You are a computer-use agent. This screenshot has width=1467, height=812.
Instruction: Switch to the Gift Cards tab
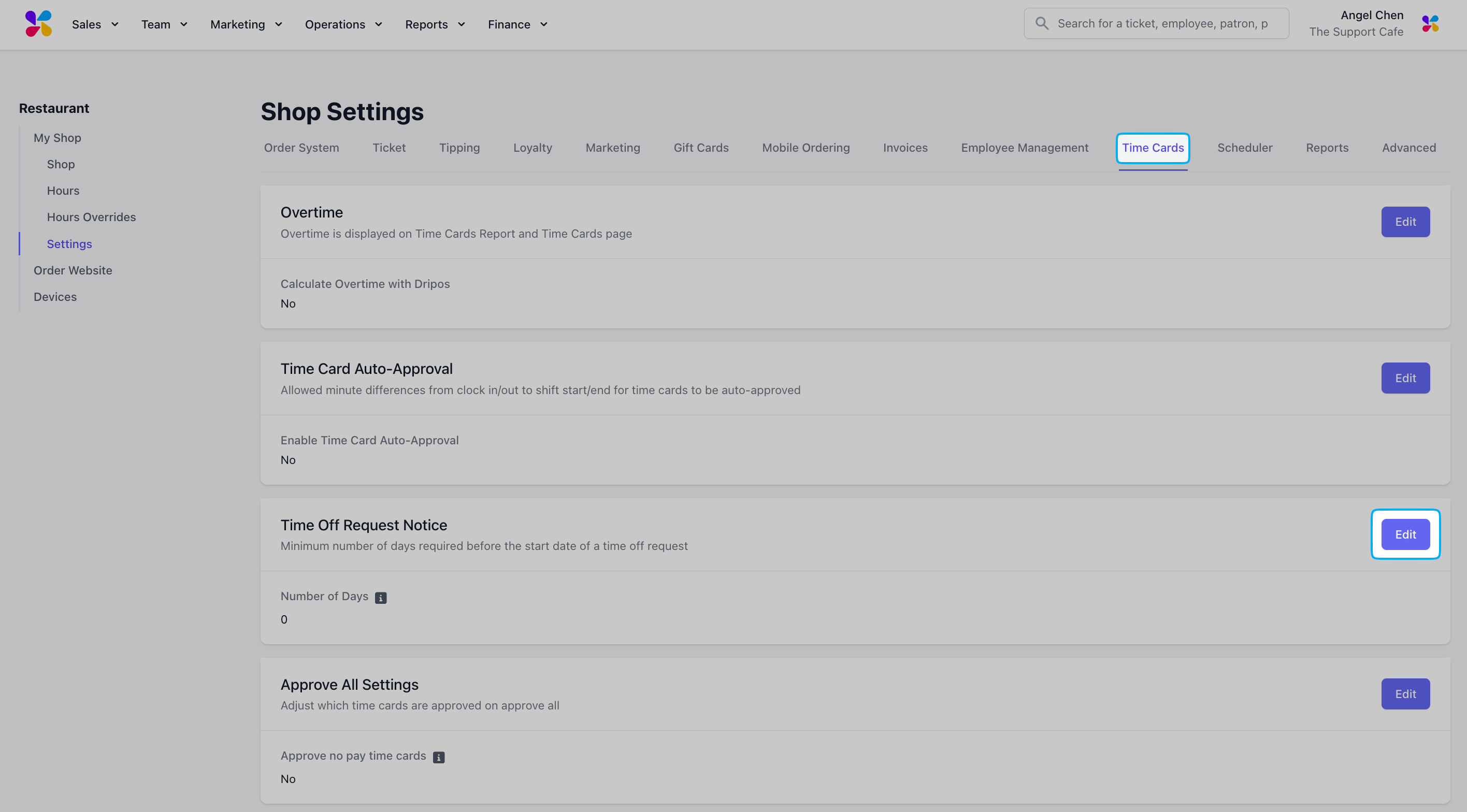tap(701, 148)
